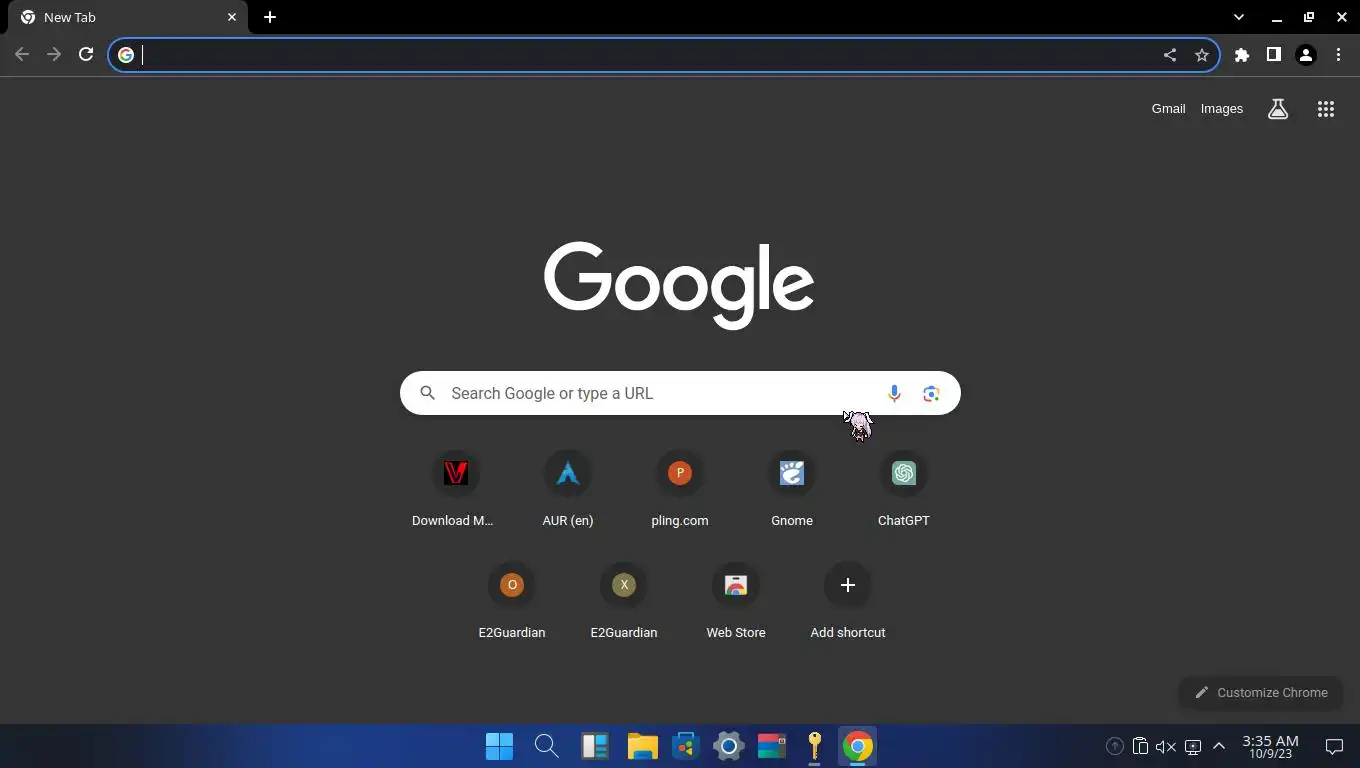Open the Extensions puzzle icon

click(1242, 55)
